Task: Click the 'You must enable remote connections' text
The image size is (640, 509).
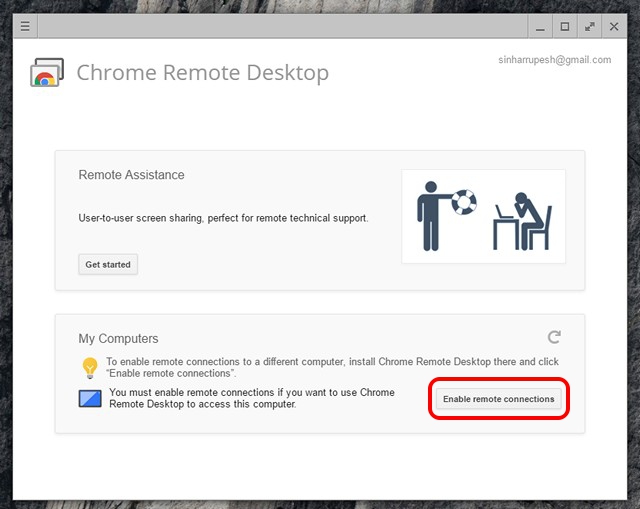Action: tap(252, 398)
